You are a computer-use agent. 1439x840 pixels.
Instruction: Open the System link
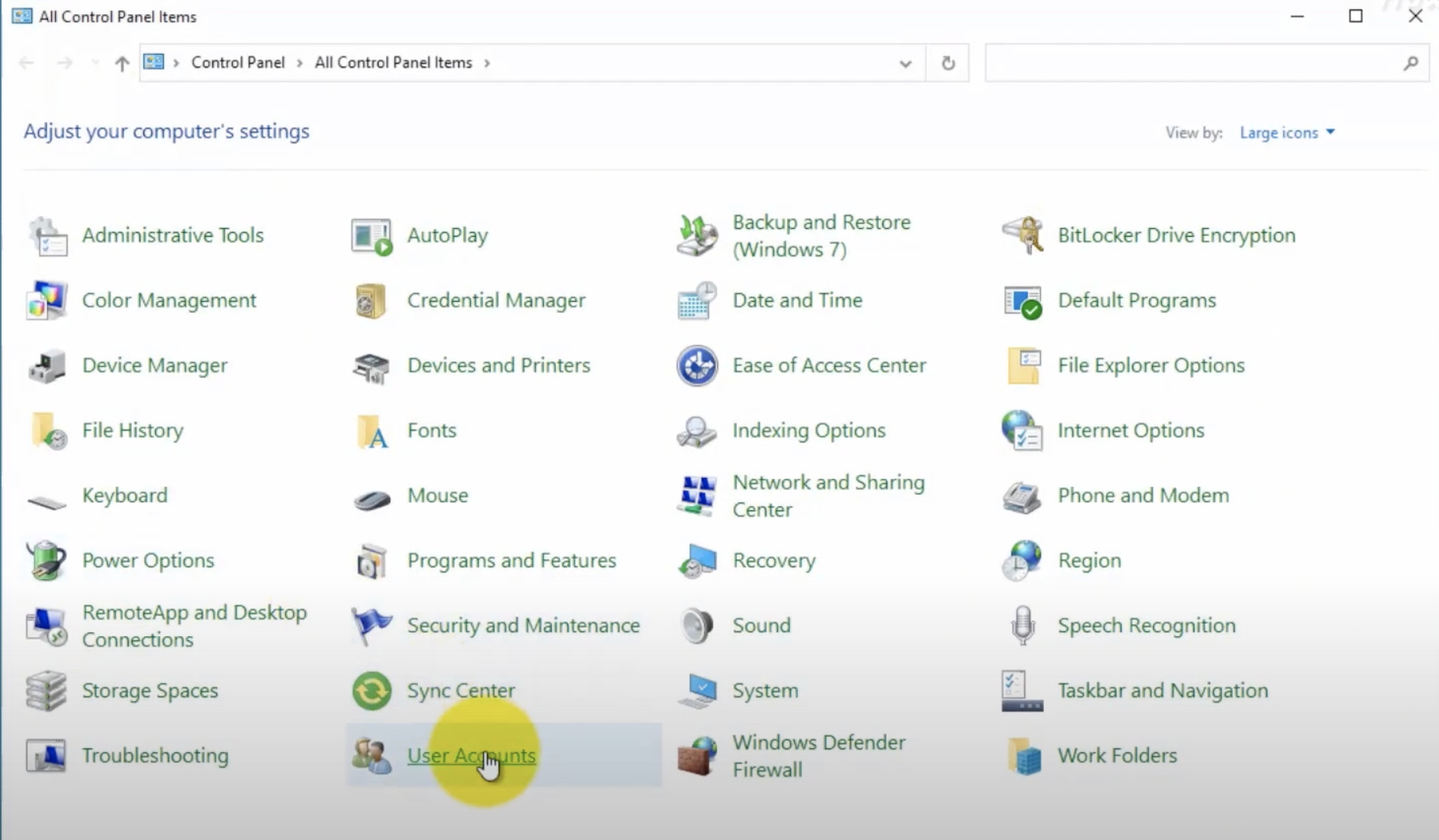point(766,691)
